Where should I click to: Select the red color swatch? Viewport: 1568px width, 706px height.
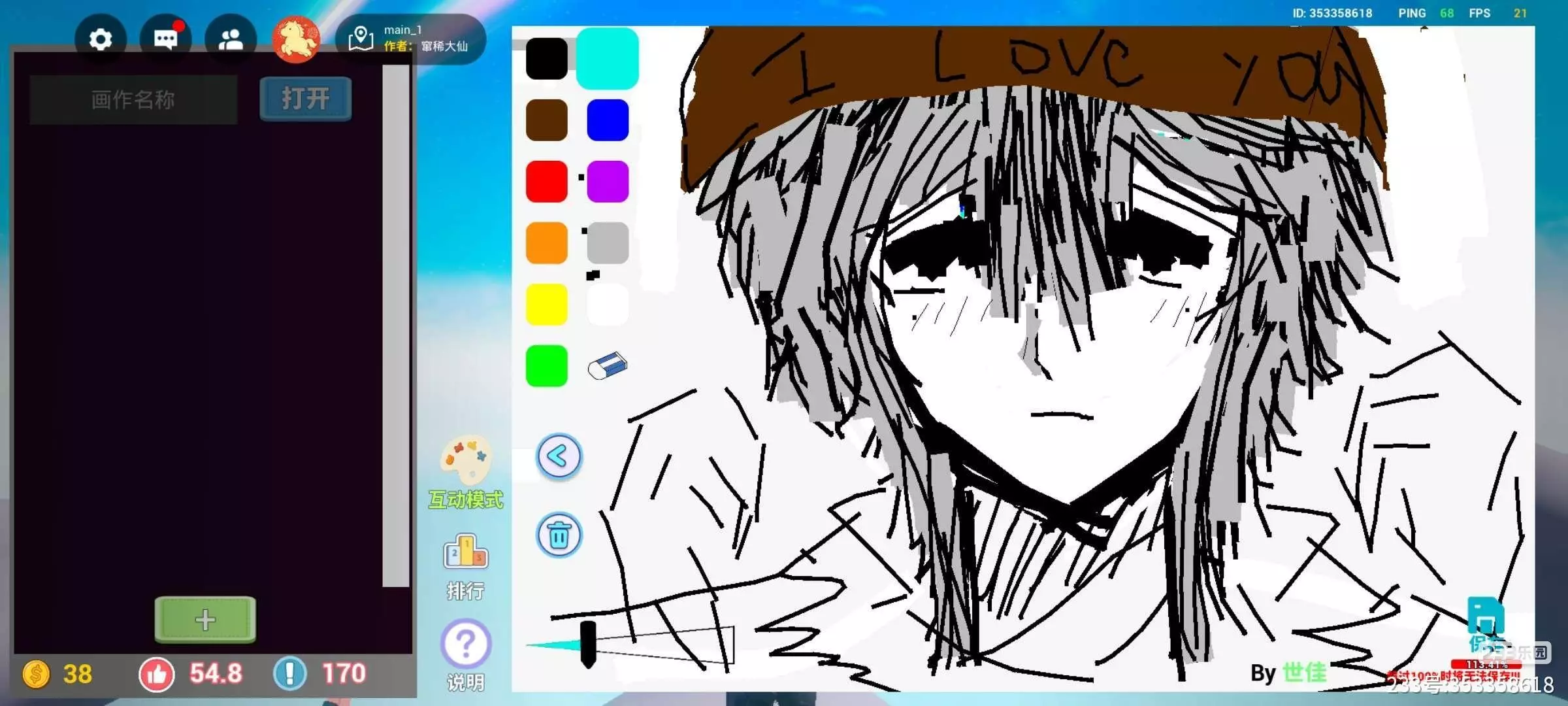[546, 181]
